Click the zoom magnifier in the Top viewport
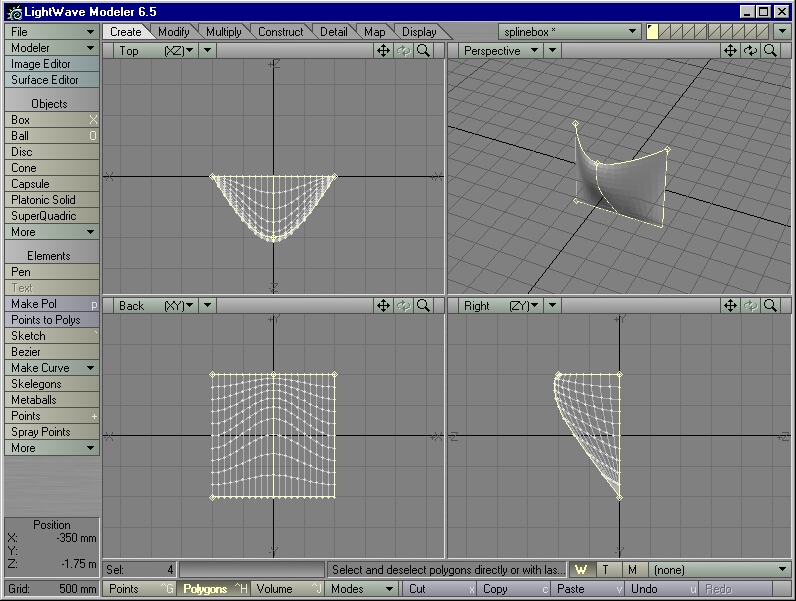The width and height of the screenshot is (796, 601). [x=424, y=50]
